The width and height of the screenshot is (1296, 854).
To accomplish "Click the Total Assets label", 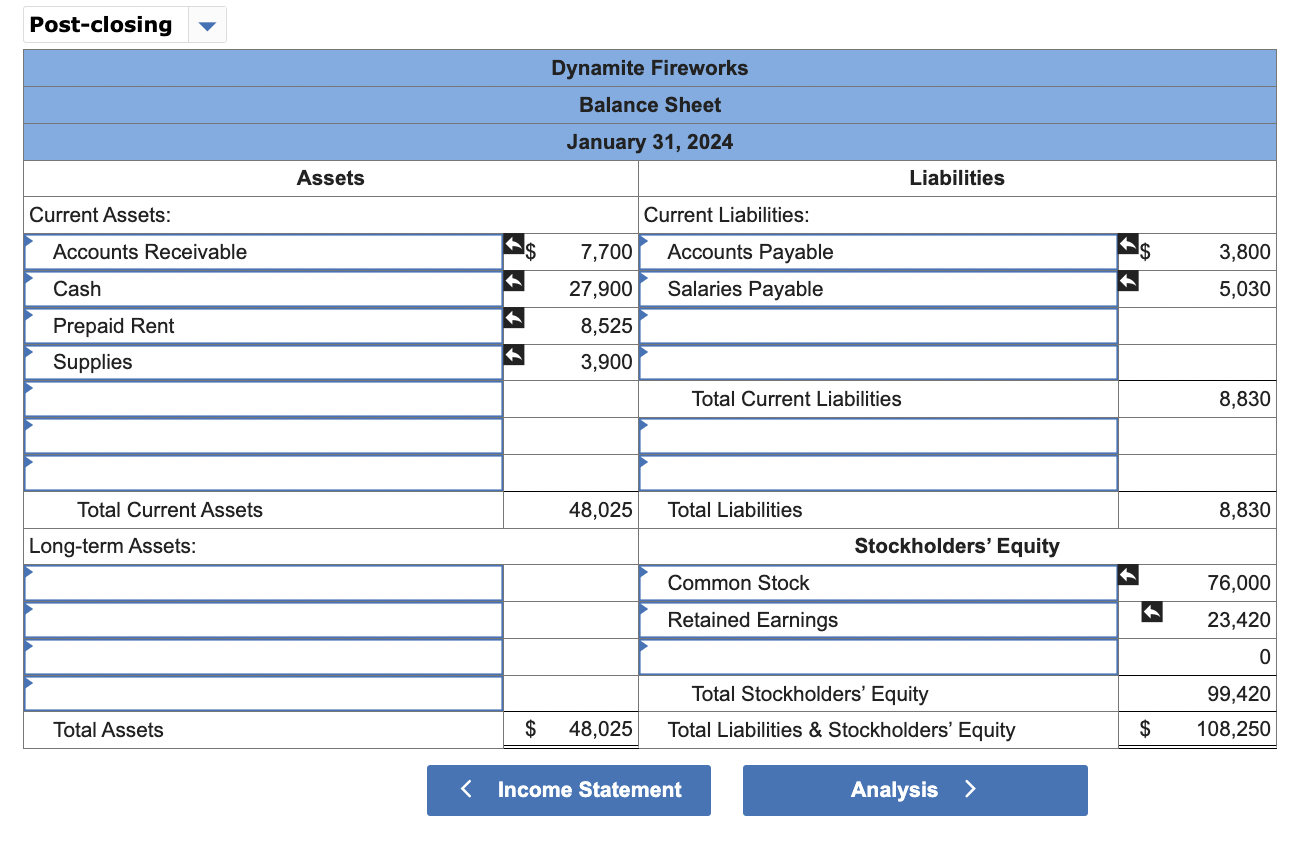I will pyautogui.click(x=108, y=730).
